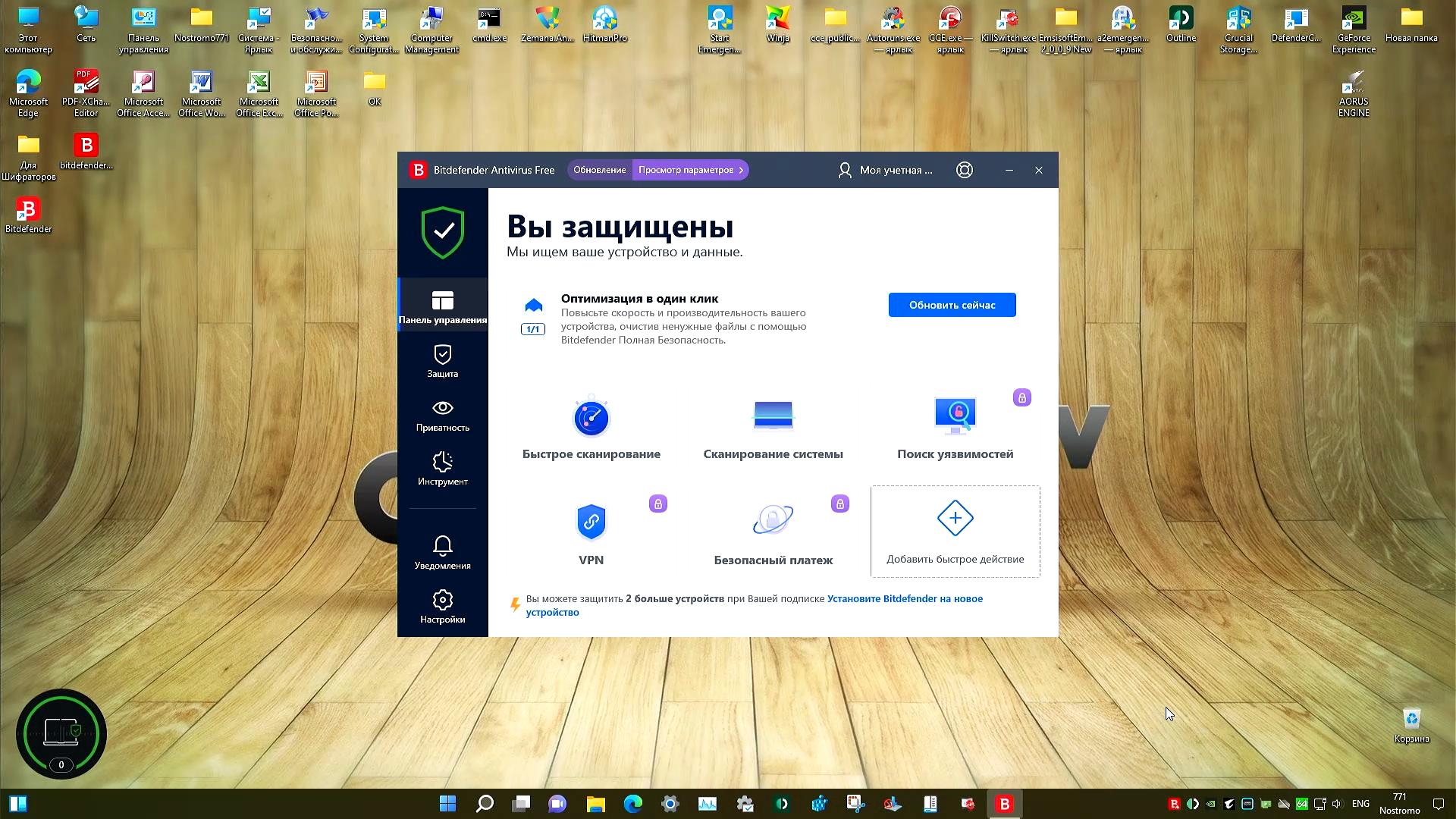Start Сканирование системы
Image resolution: width=1456 pixels, height=819 pixels.
[773, 428]
